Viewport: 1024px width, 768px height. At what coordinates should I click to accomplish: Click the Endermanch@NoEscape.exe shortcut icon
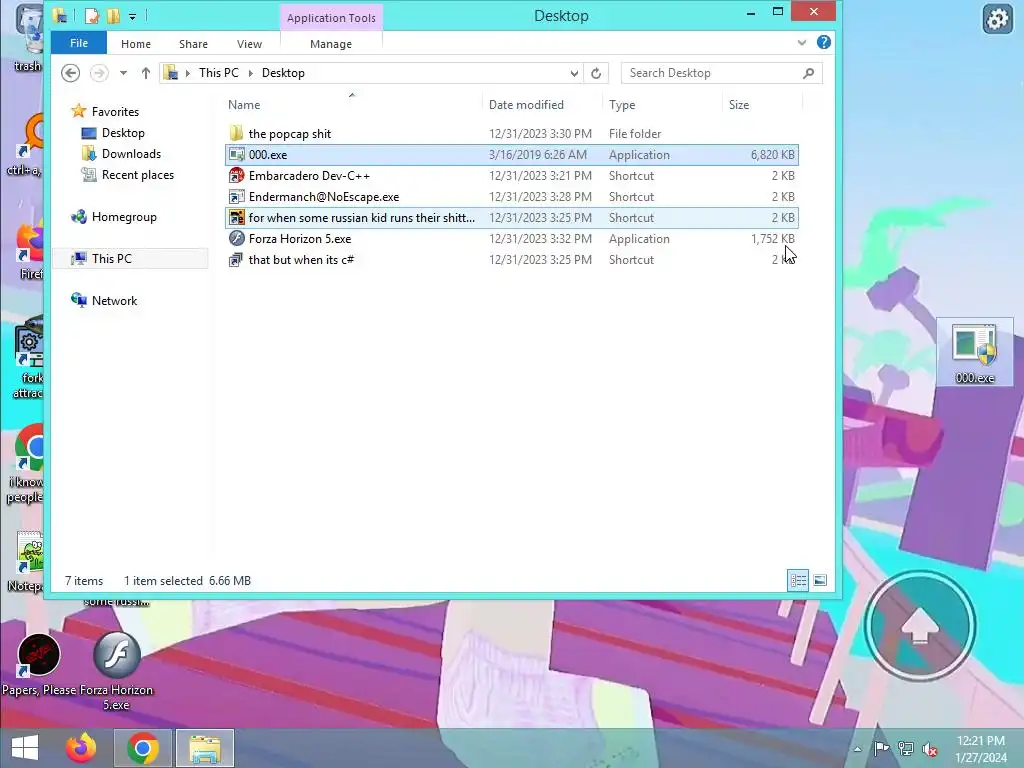coord(236,197)
